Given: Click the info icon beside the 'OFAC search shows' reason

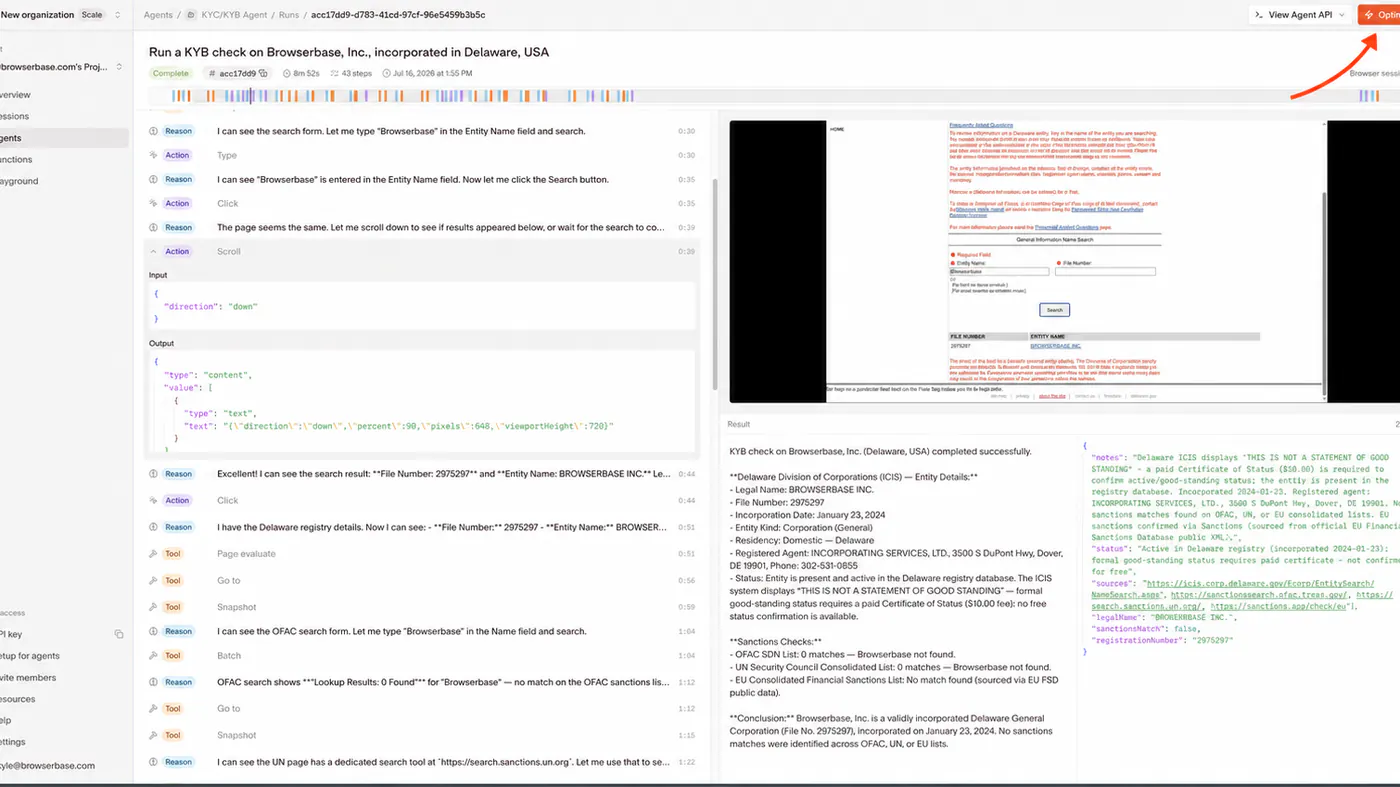Looking at the screenshot, I should point(154,682).
